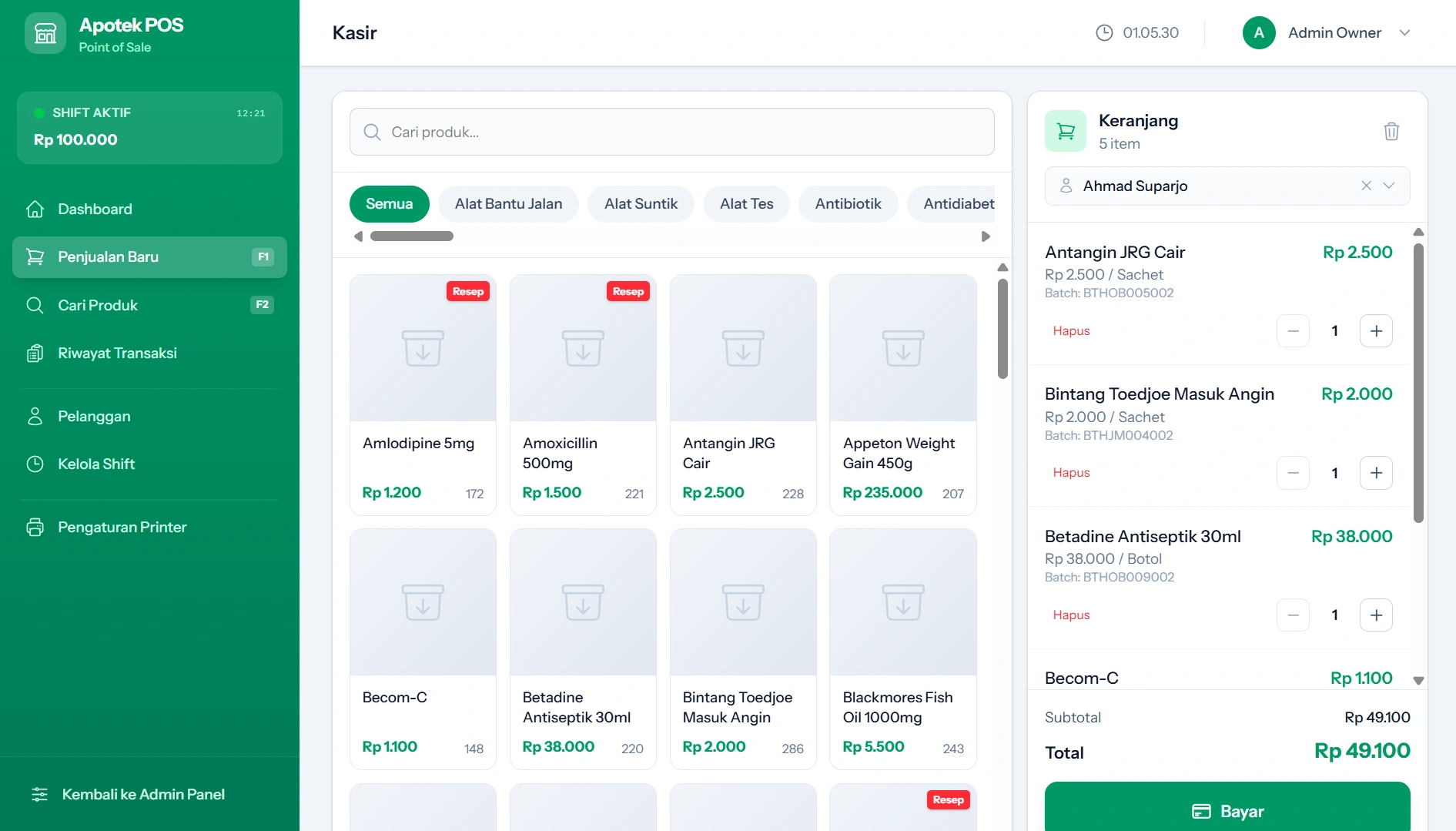Viewport: 1456px width, 831px height.
Task: Click the clock icon beside 01.05.30
Action: (1104, 32)
